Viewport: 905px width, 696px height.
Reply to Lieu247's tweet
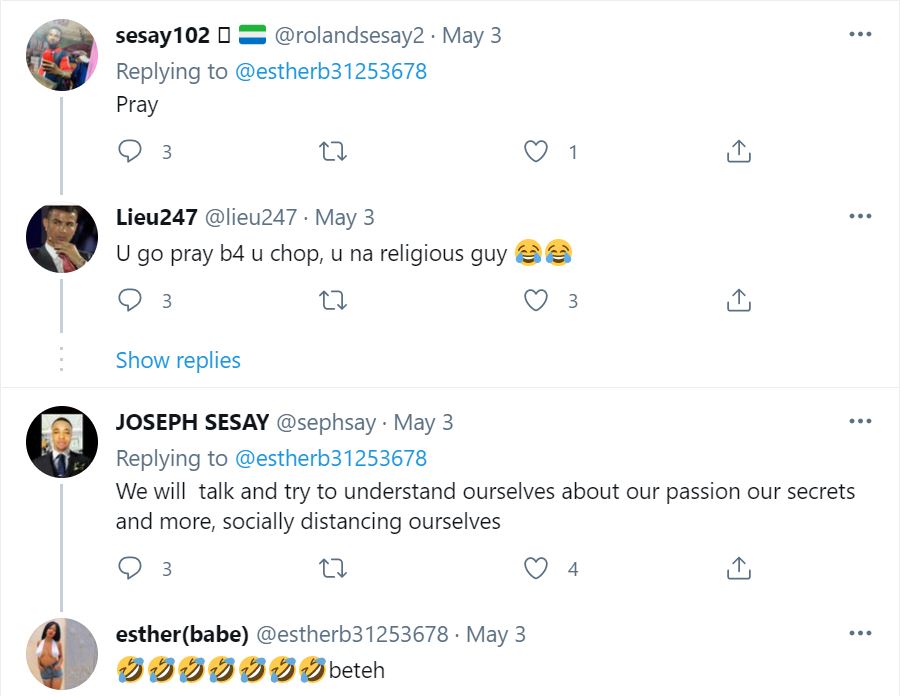tap(131, 300)
